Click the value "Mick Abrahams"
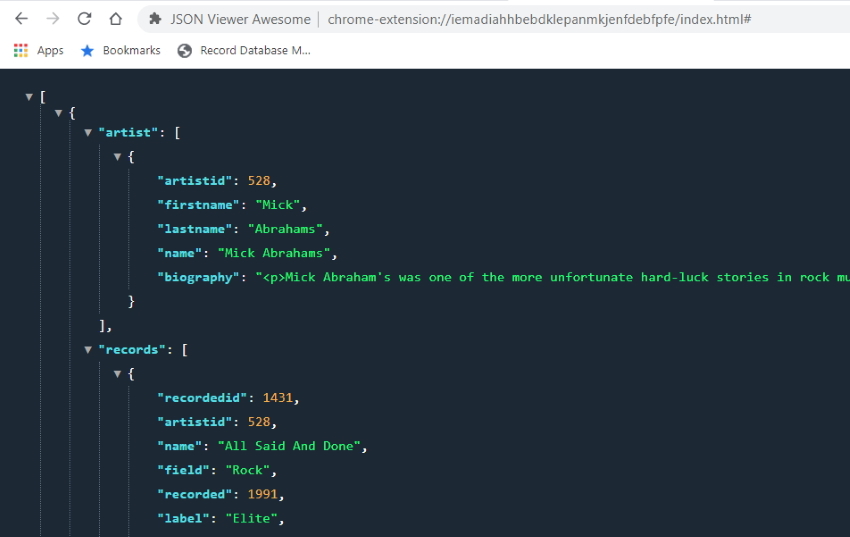 point(274,253)
